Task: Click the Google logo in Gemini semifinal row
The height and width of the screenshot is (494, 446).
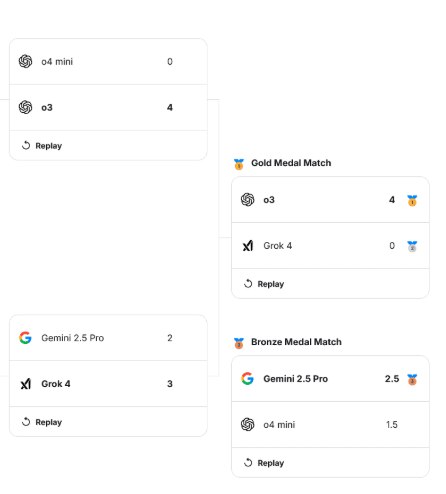Action: point(25,338)
